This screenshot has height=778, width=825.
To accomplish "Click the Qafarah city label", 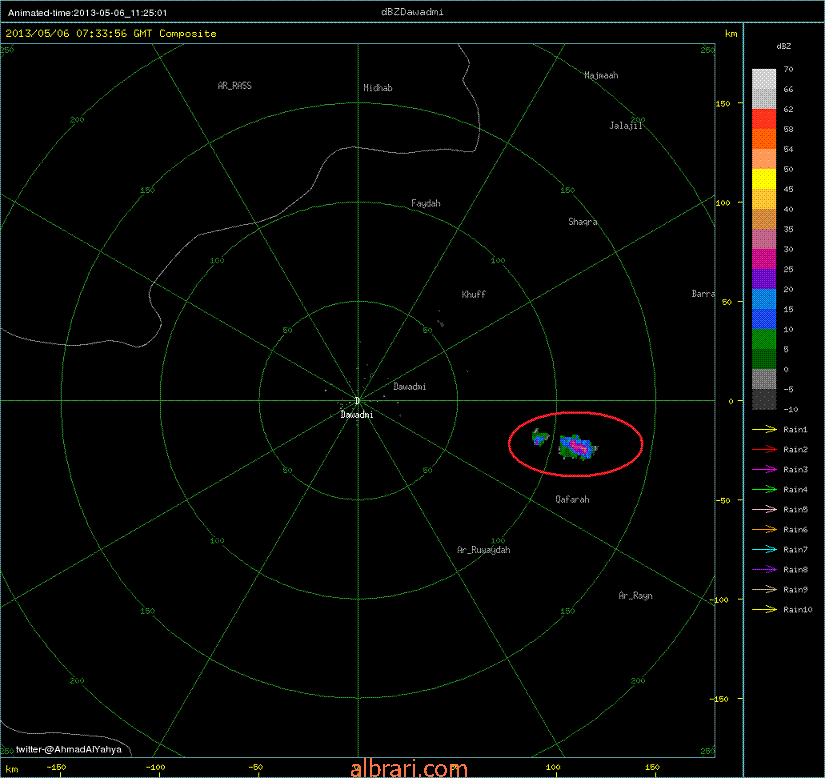I will (x=572, y=499).
